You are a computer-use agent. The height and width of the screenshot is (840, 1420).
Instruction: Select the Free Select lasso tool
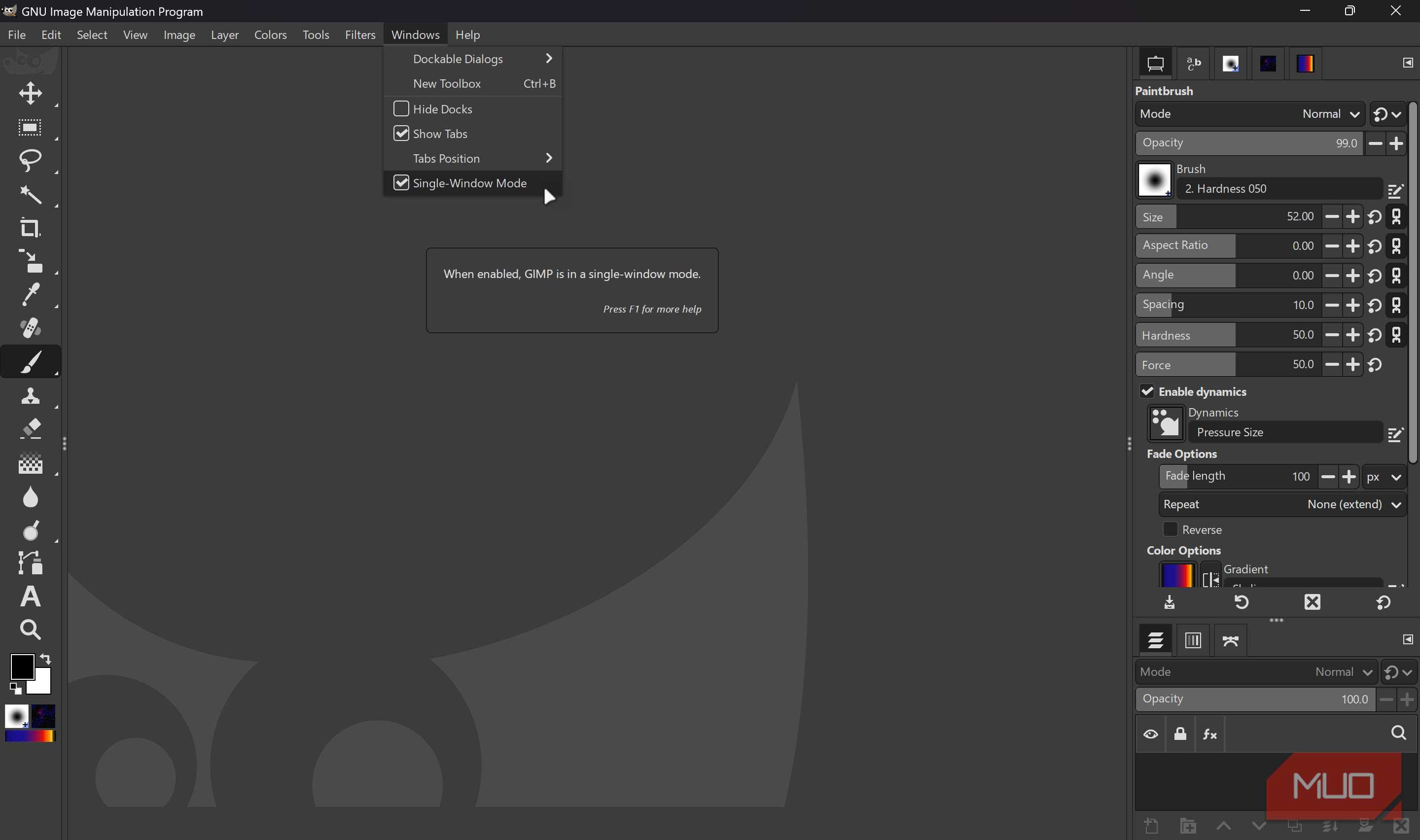click(30, 160)
